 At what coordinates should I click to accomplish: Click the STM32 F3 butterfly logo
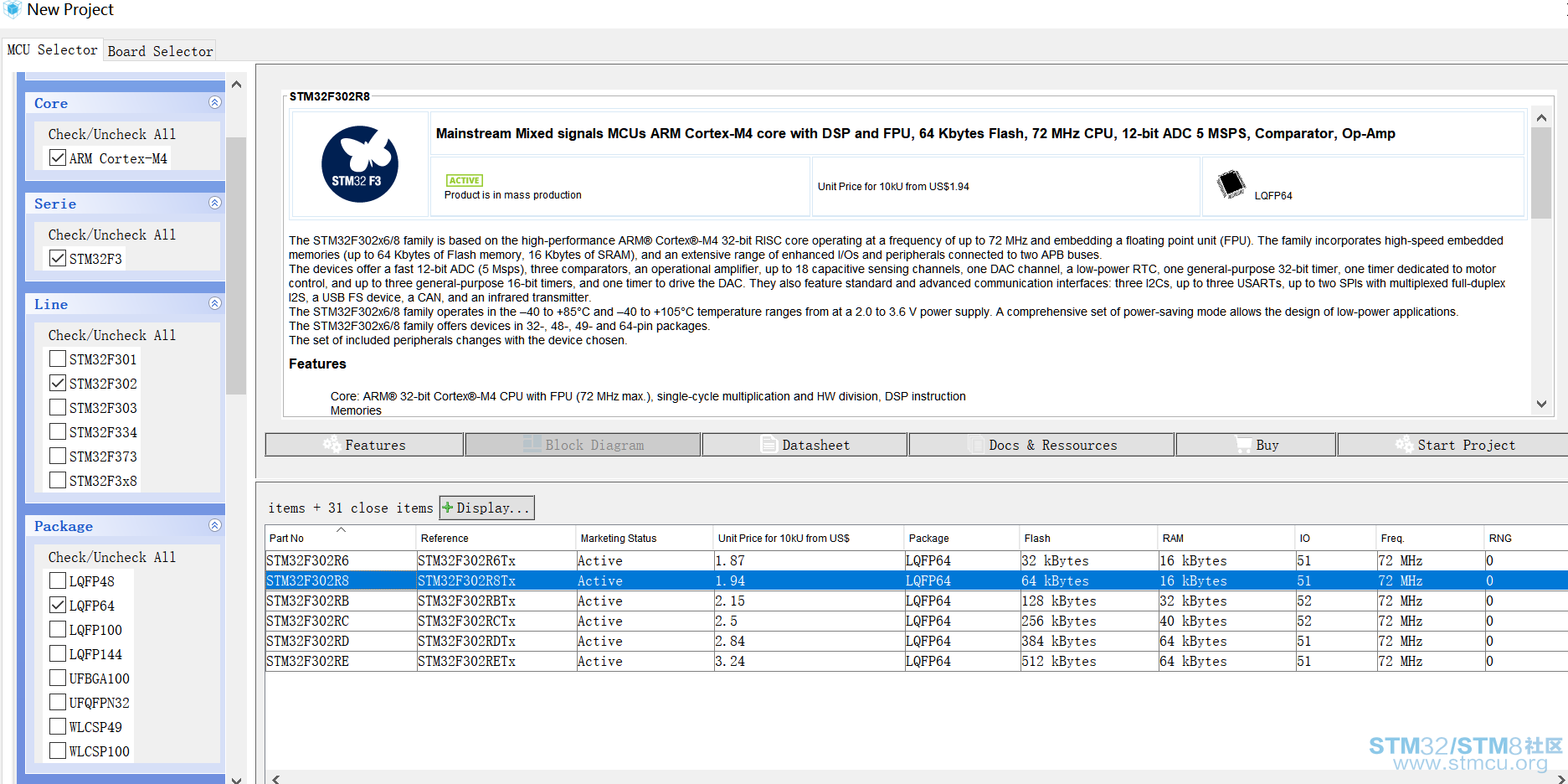(360, 164)
